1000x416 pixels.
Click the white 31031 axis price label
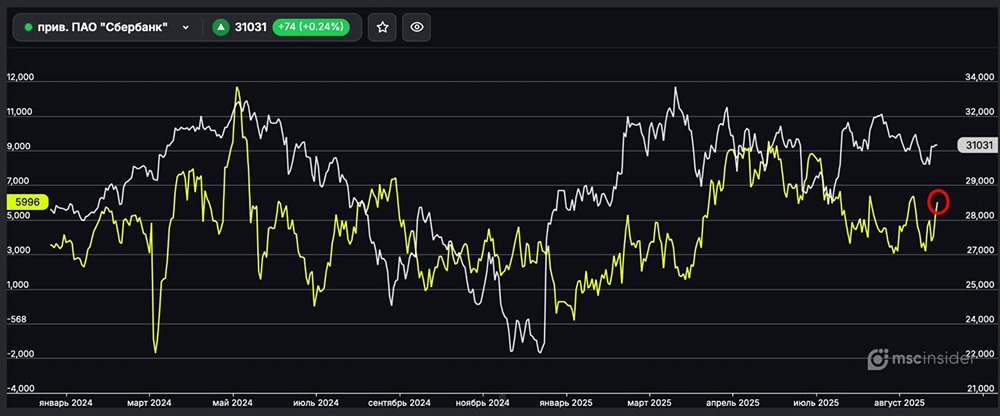975,146
